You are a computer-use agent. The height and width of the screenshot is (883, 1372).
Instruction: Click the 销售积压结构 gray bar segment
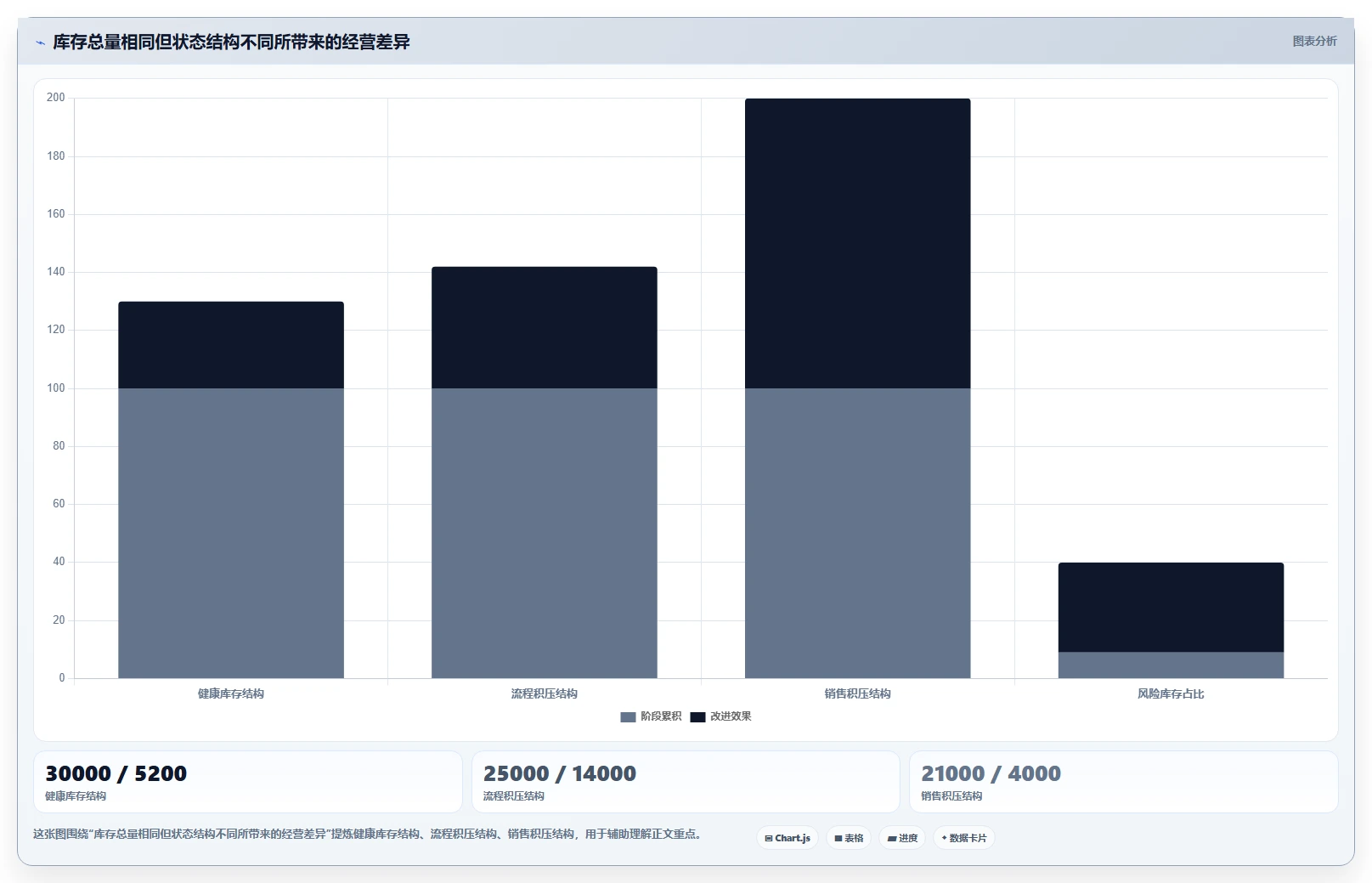(858, 533)
